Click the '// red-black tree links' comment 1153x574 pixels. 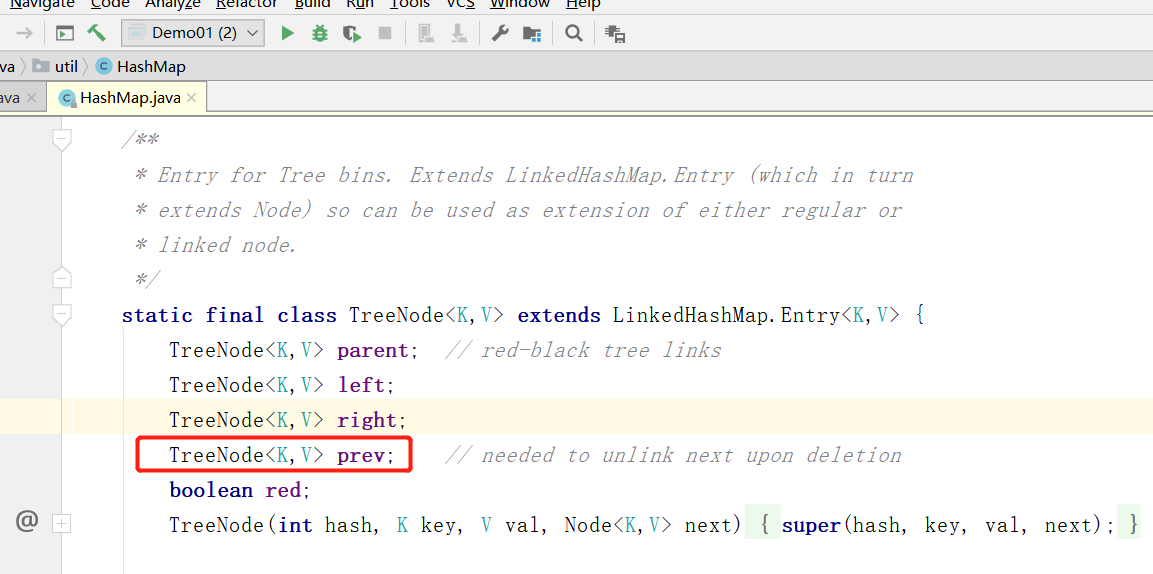click(x=583, y=351)
